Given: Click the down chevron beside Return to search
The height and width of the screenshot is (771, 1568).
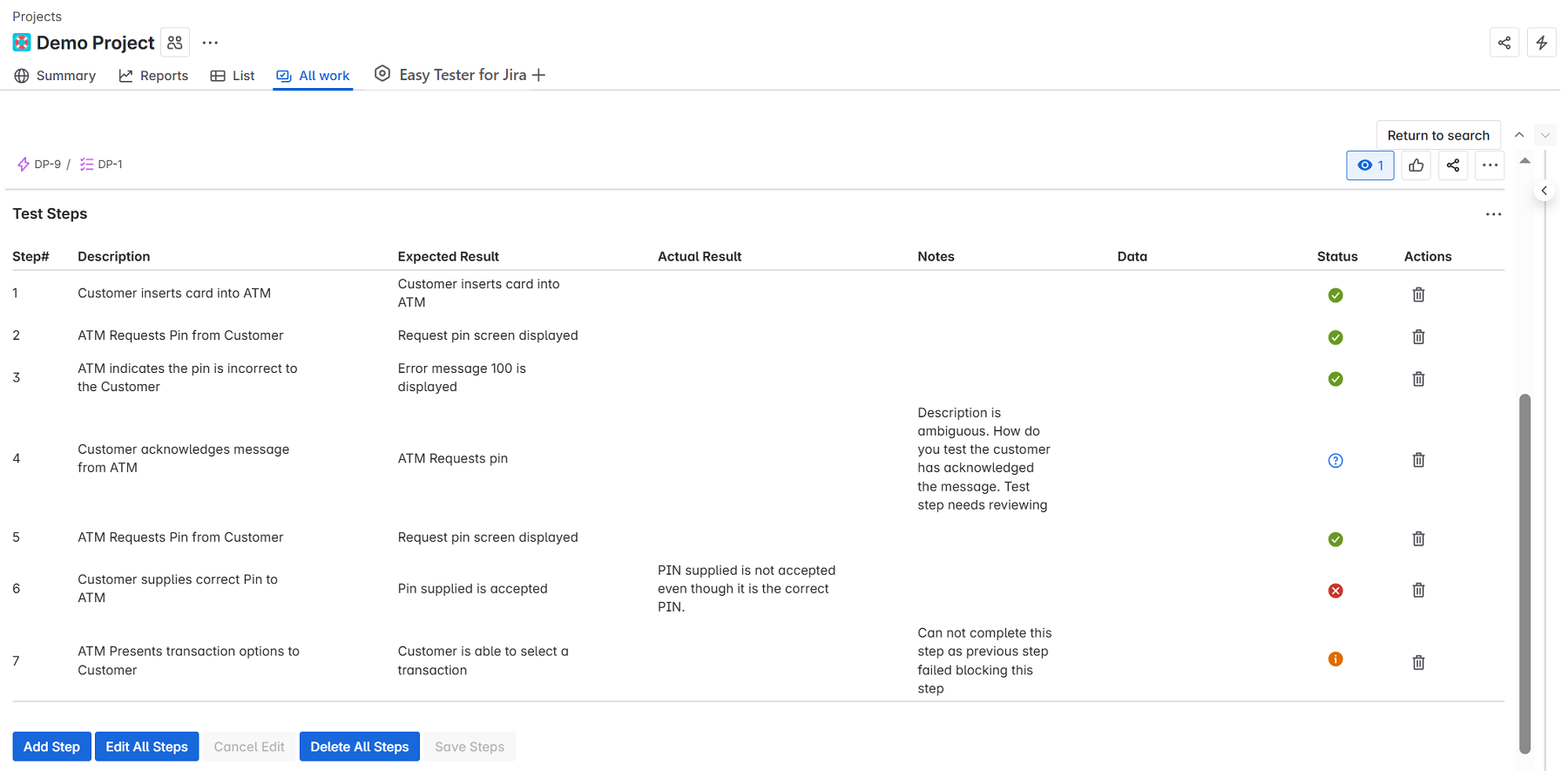Looking at the screenshot, I should 1544,134.
